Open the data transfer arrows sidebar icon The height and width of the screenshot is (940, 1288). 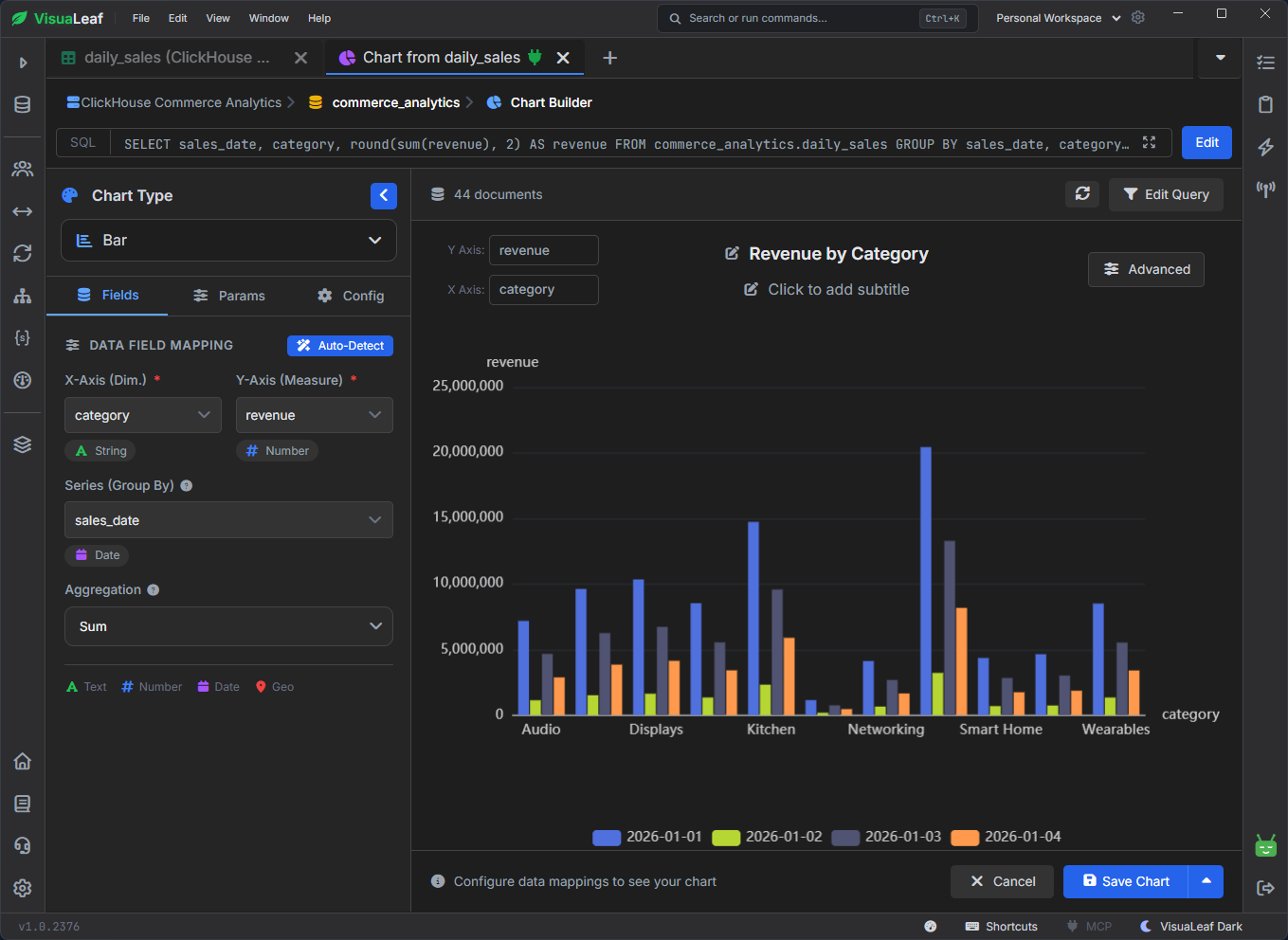tap(23, 211)
